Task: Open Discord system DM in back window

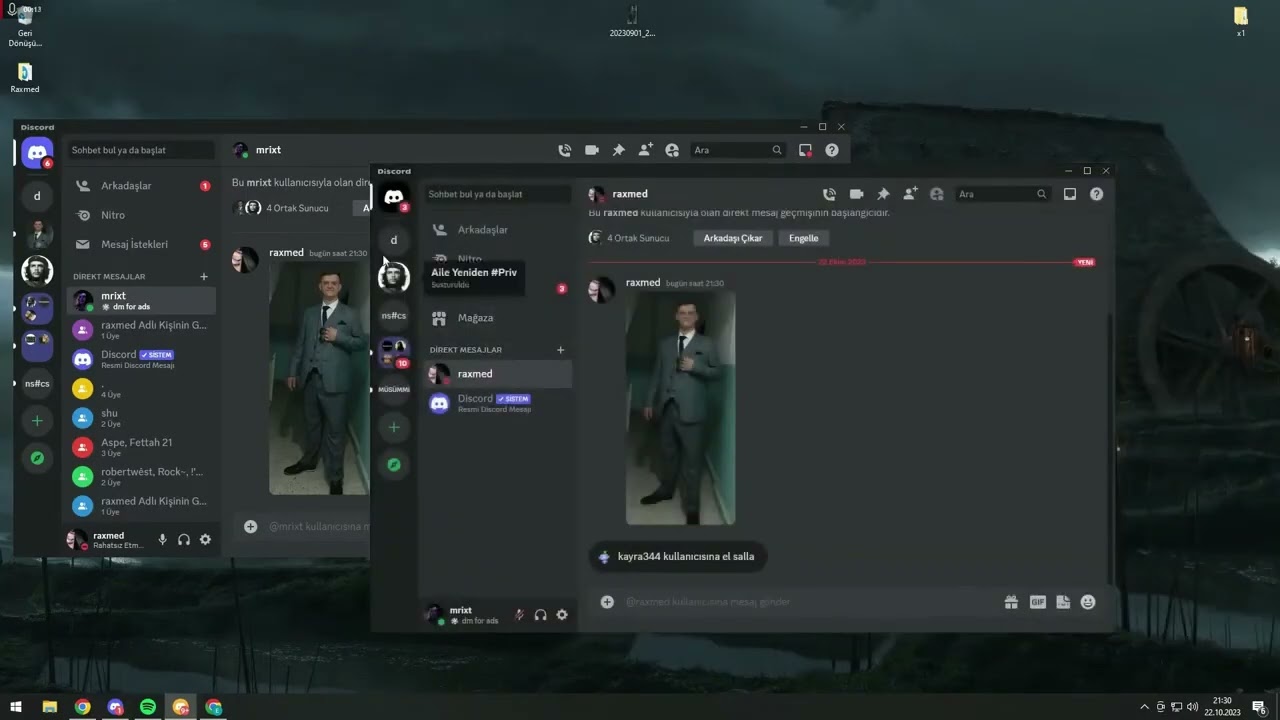Action: click(142, 359)
